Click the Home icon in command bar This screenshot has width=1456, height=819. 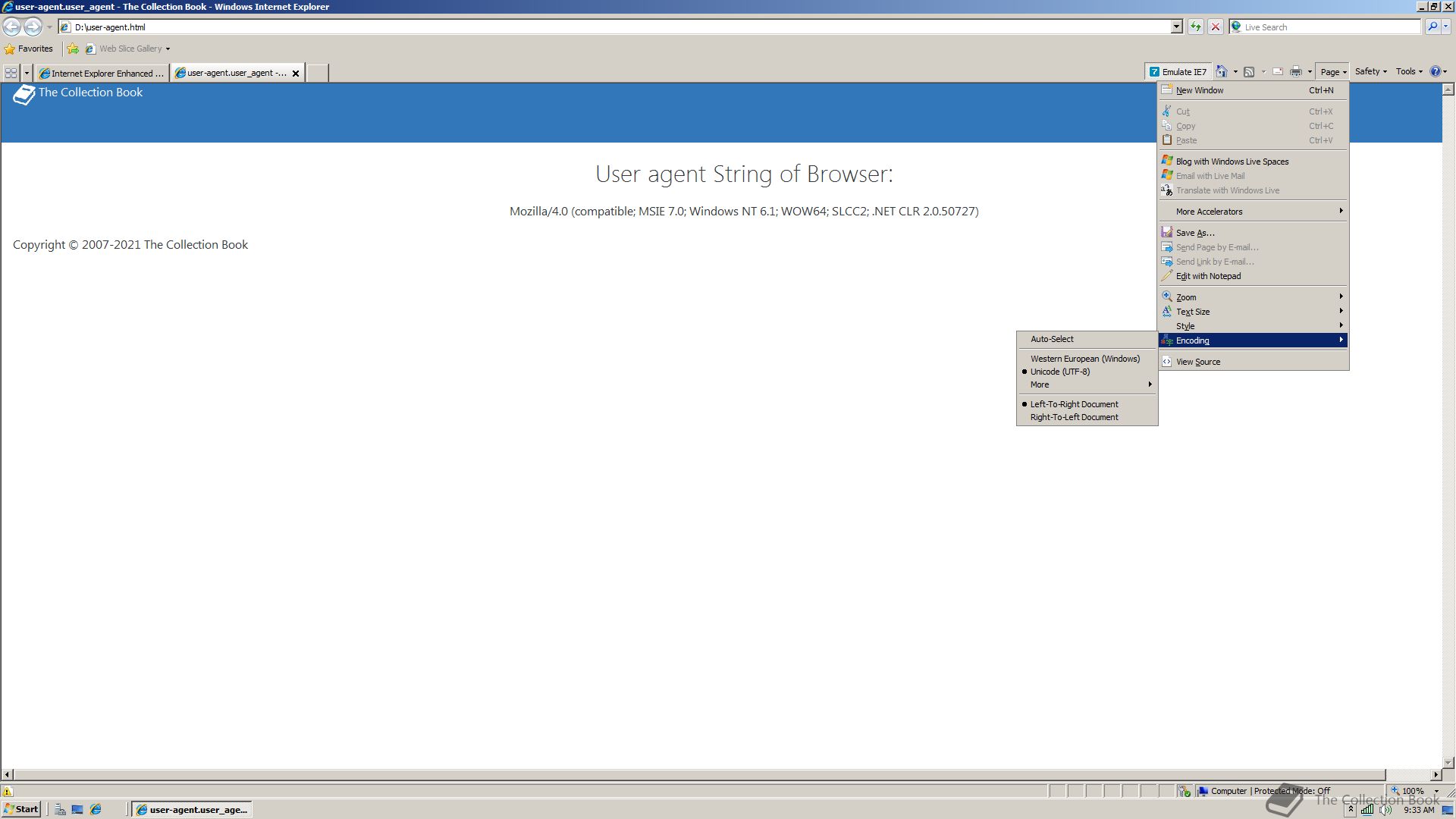pyautogui.click(x=1222, y=72)
